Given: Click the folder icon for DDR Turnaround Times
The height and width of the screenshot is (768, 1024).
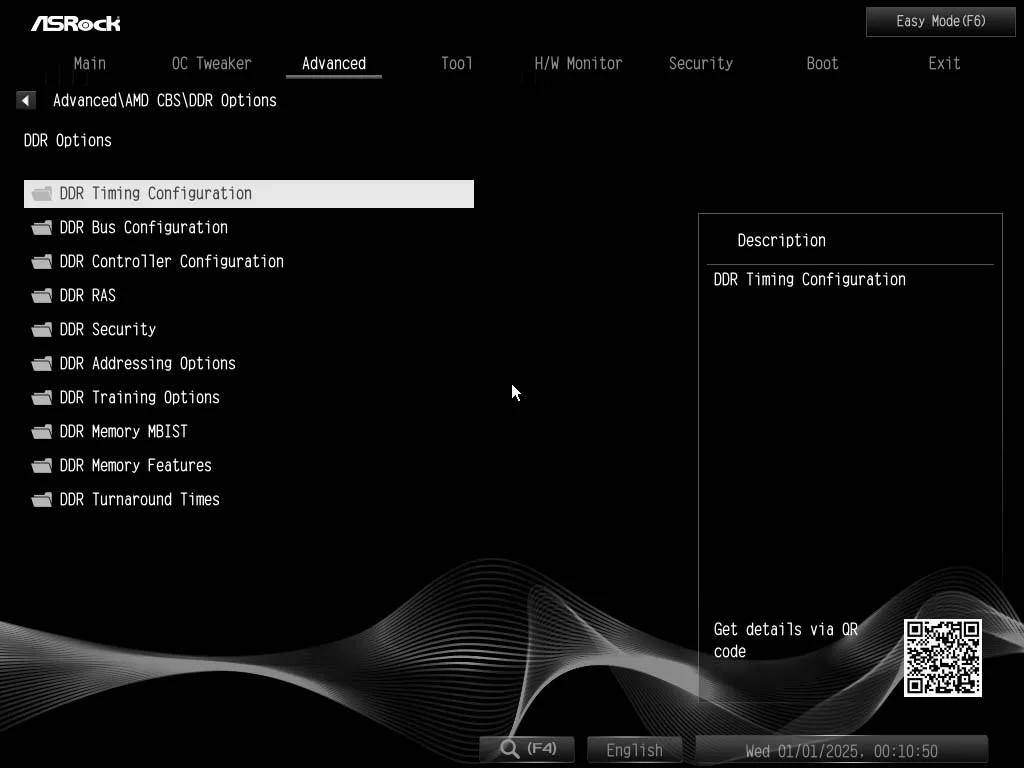Looking at the screenshot, I should [x=42, y=500].
